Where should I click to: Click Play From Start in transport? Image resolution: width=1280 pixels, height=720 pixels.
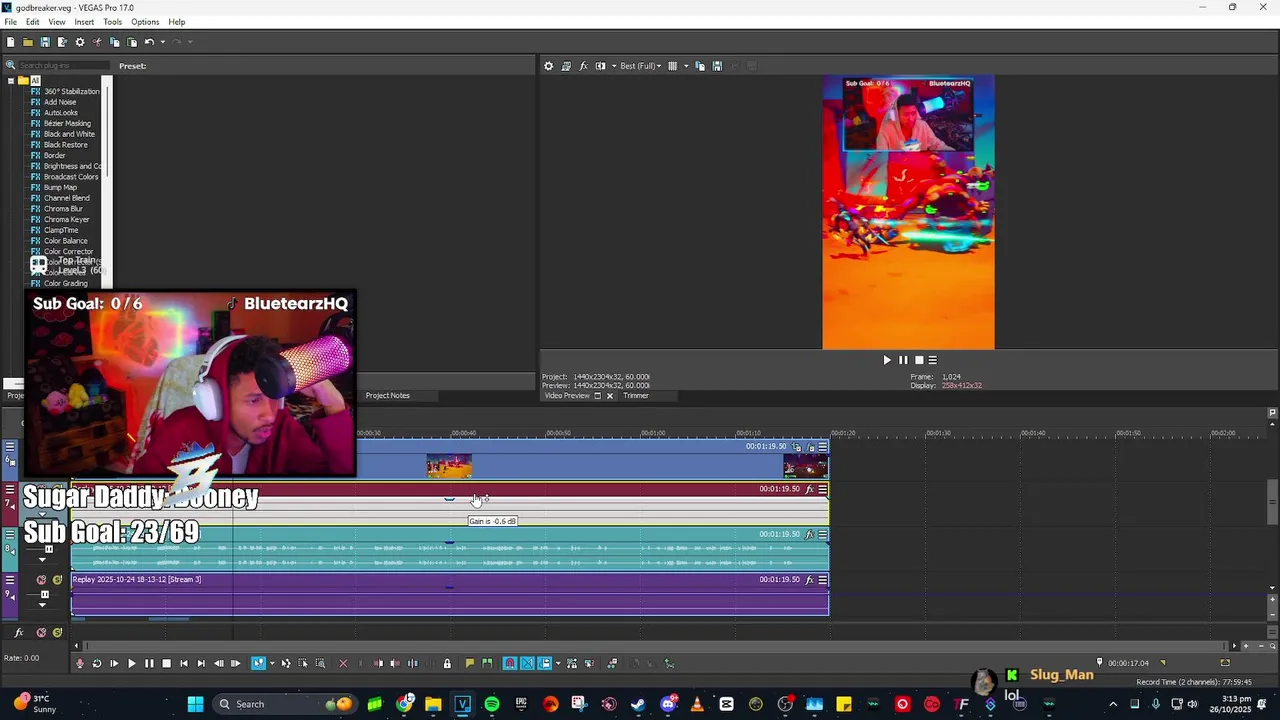[x=114, y=663]
